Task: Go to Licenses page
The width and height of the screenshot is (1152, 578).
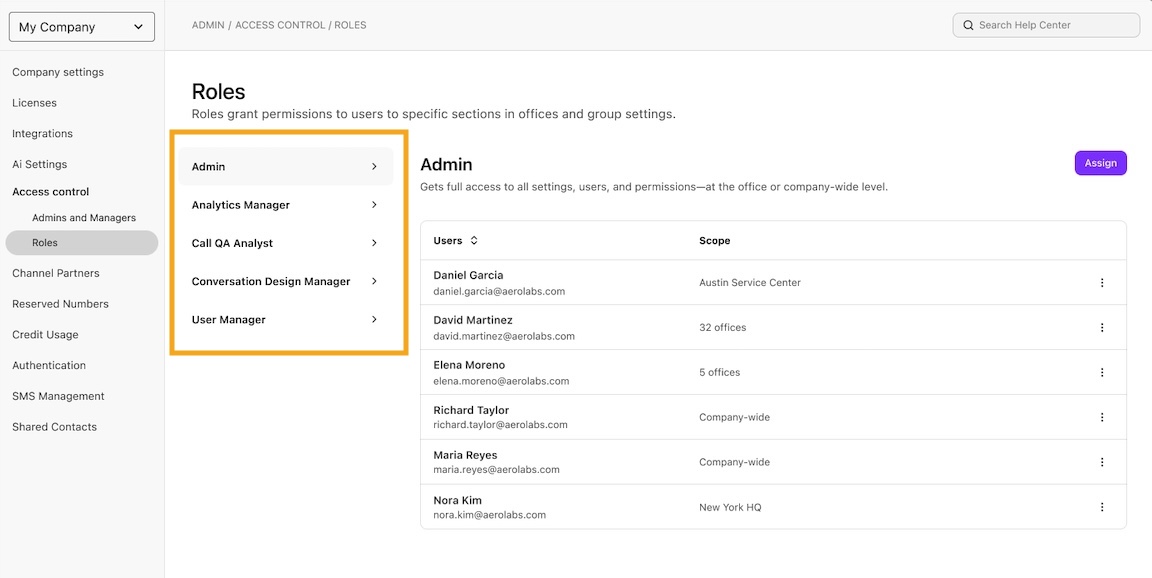Action: pos(35,103)
